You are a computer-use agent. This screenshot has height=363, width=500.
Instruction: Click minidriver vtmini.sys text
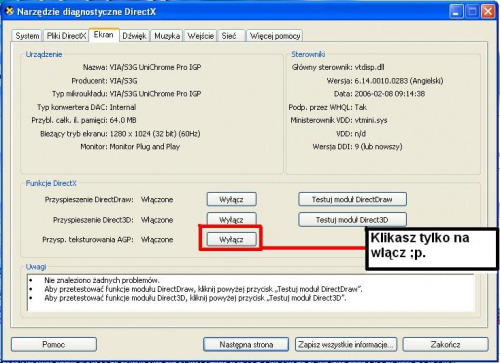click(371, 120)
